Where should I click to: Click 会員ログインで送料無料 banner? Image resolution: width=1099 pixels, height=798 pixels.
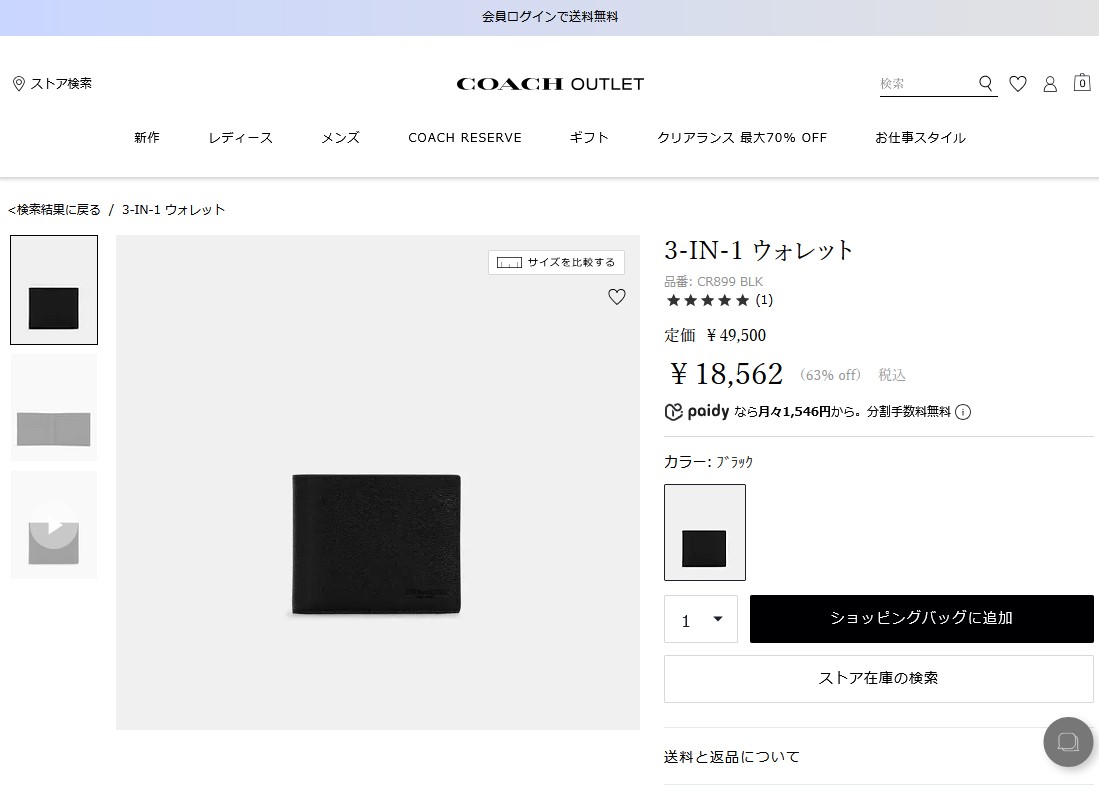pyautogui.click(x=550, y=17)
